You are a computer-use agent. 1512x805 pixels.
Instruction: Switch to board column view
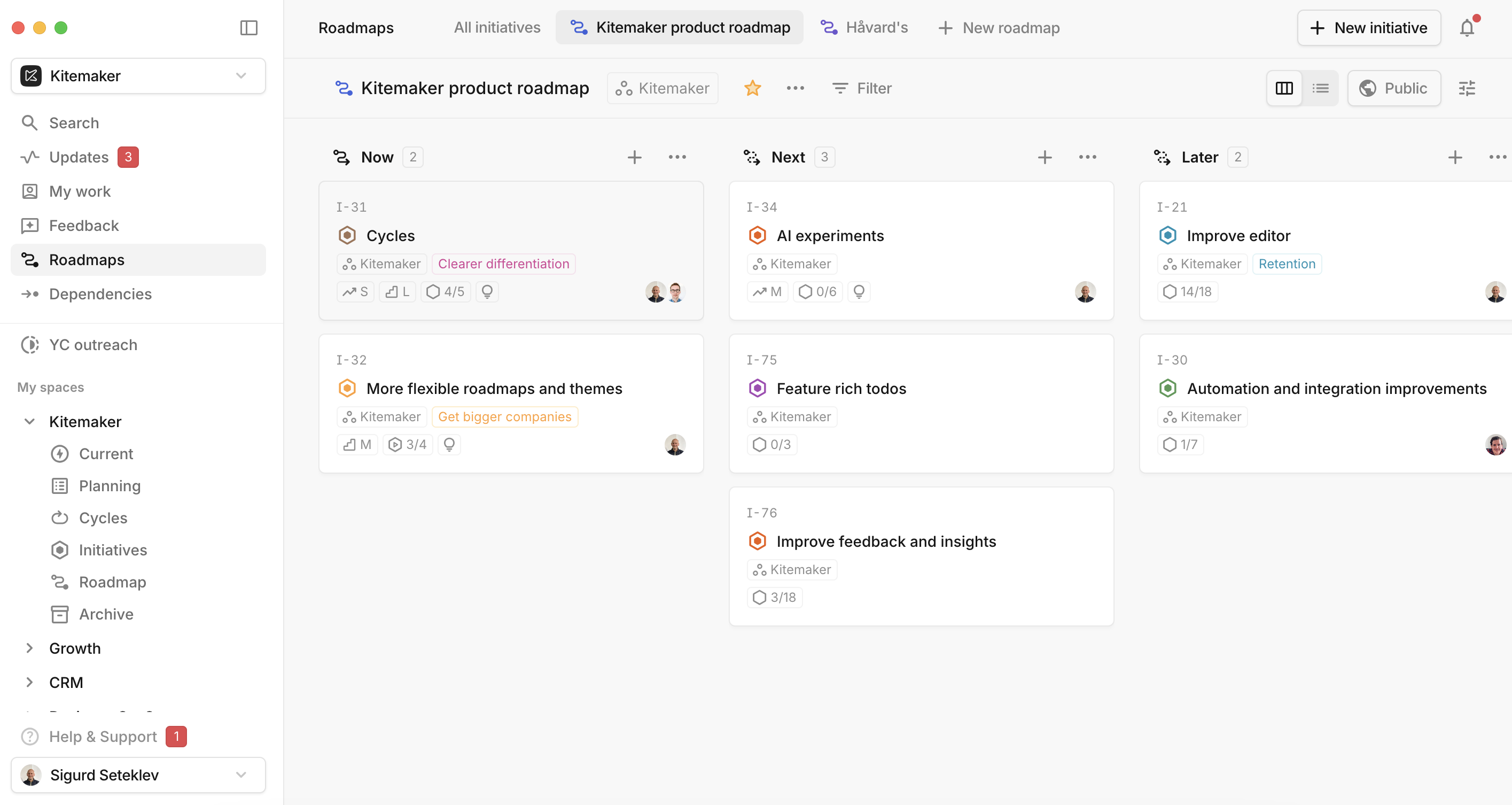pyautogui.click(x=1284, y=88)
